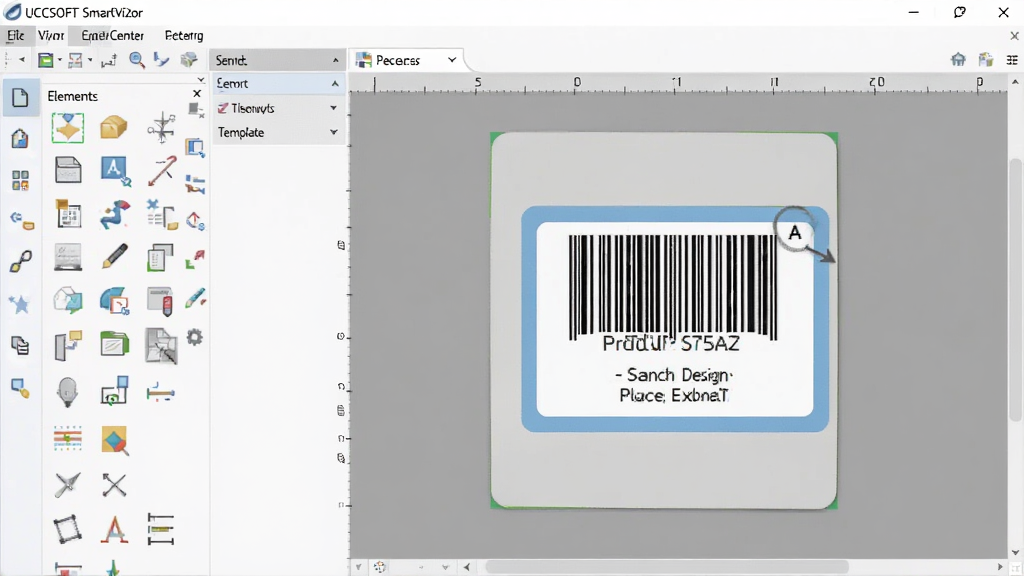Screen dimensions: 1024x576
Task: Choose the orange box element icon
Action: [114, 127]
